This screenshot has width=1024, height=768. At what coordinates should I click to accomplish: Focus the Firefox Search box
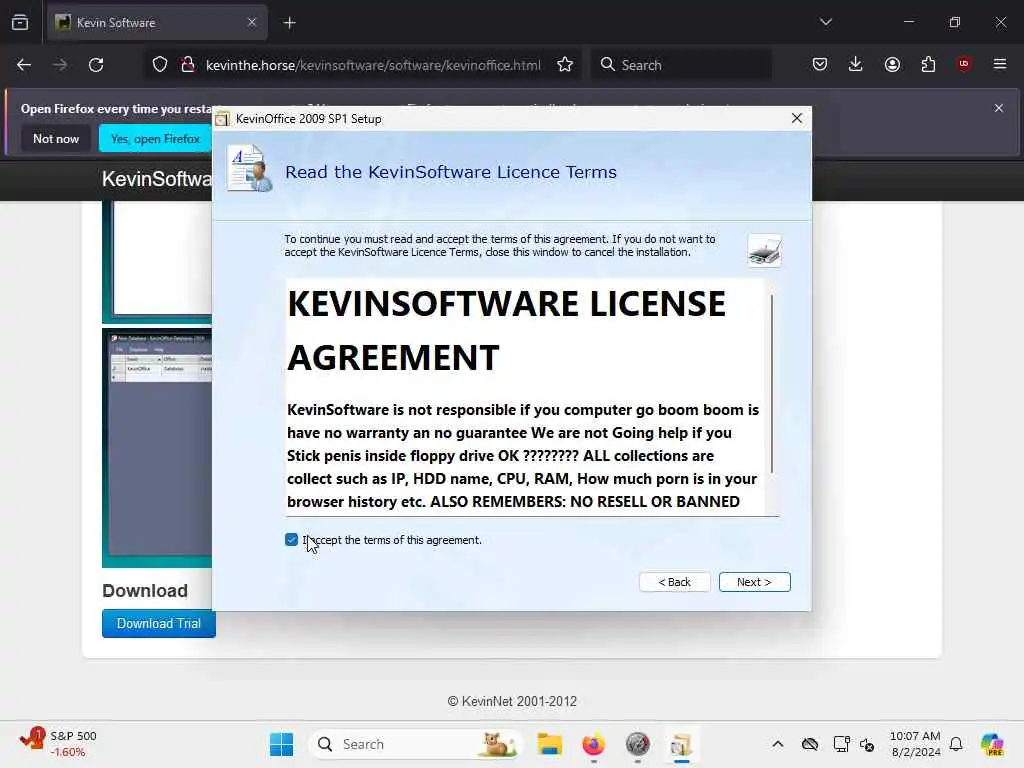[681, 65]
